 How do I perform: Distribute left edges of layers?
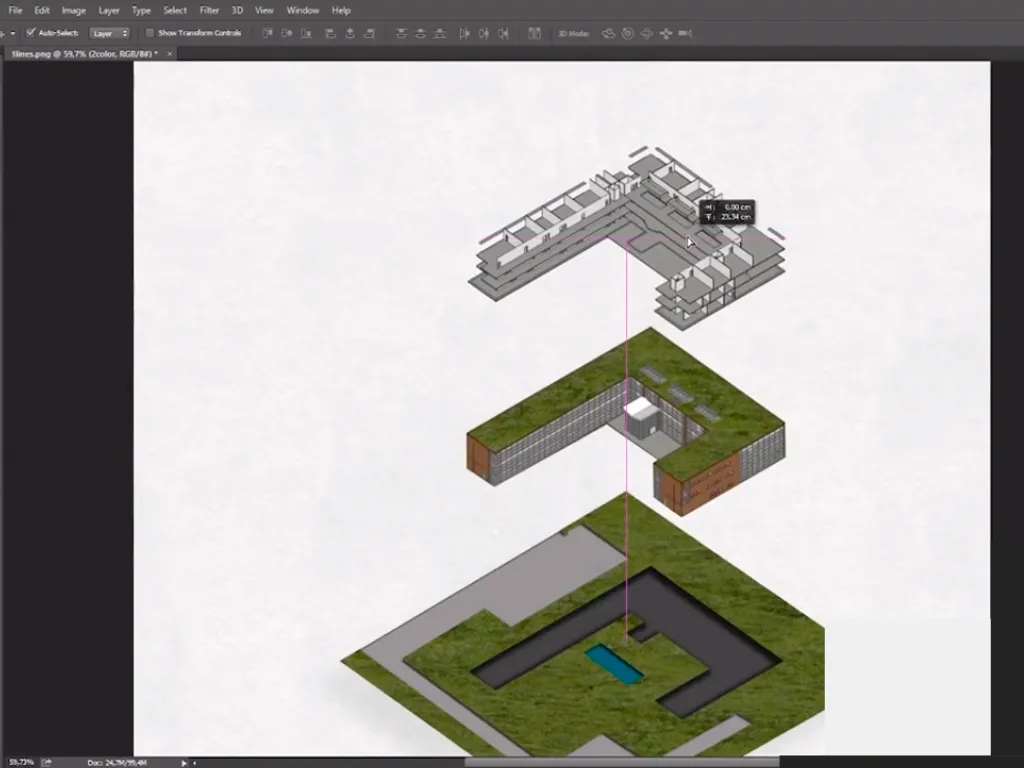[x=464, y=33]
